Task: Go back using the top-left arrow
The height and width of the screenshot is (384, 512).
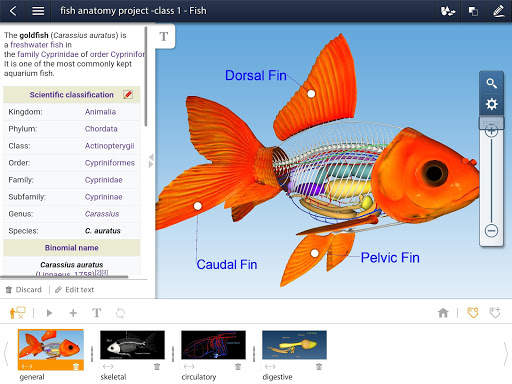Action: click(13, 11)
